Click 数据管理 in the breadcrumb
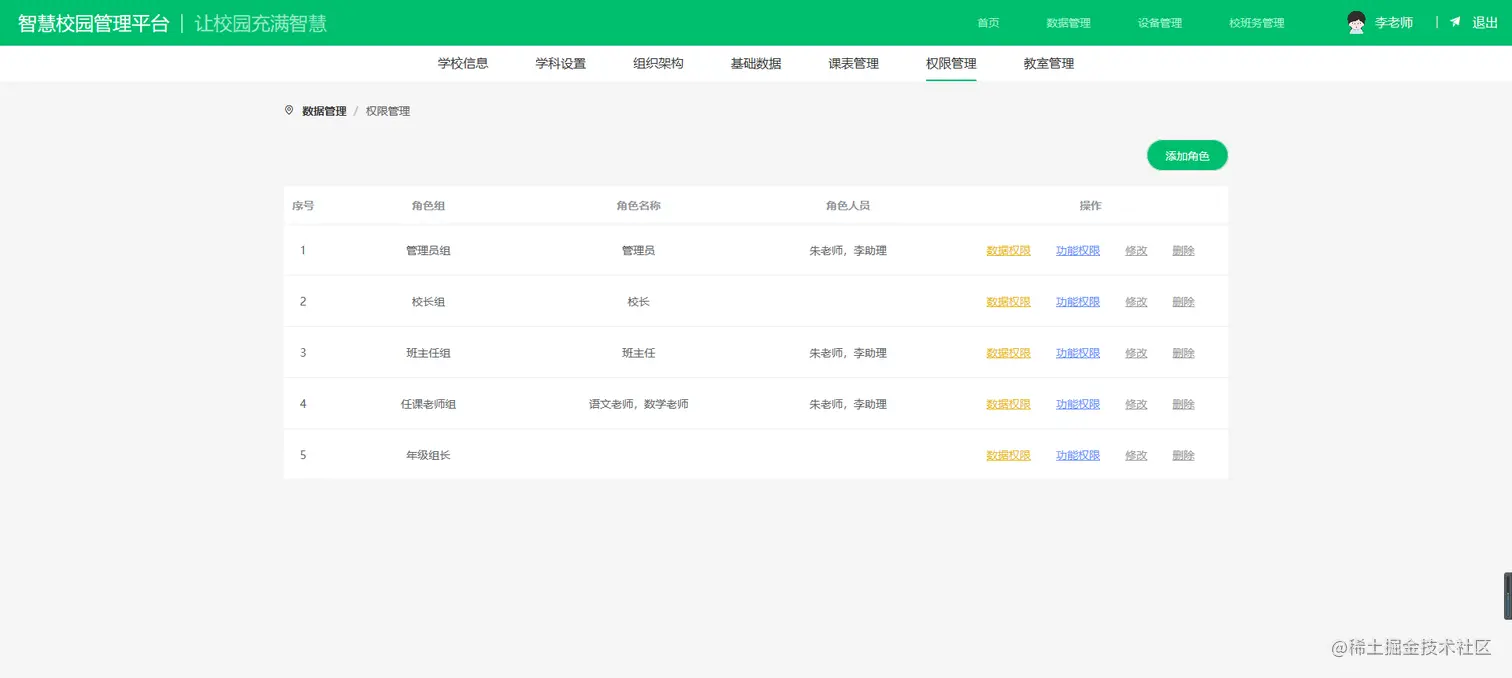The height and width of the screenshot is (678, 1512). 324,111
